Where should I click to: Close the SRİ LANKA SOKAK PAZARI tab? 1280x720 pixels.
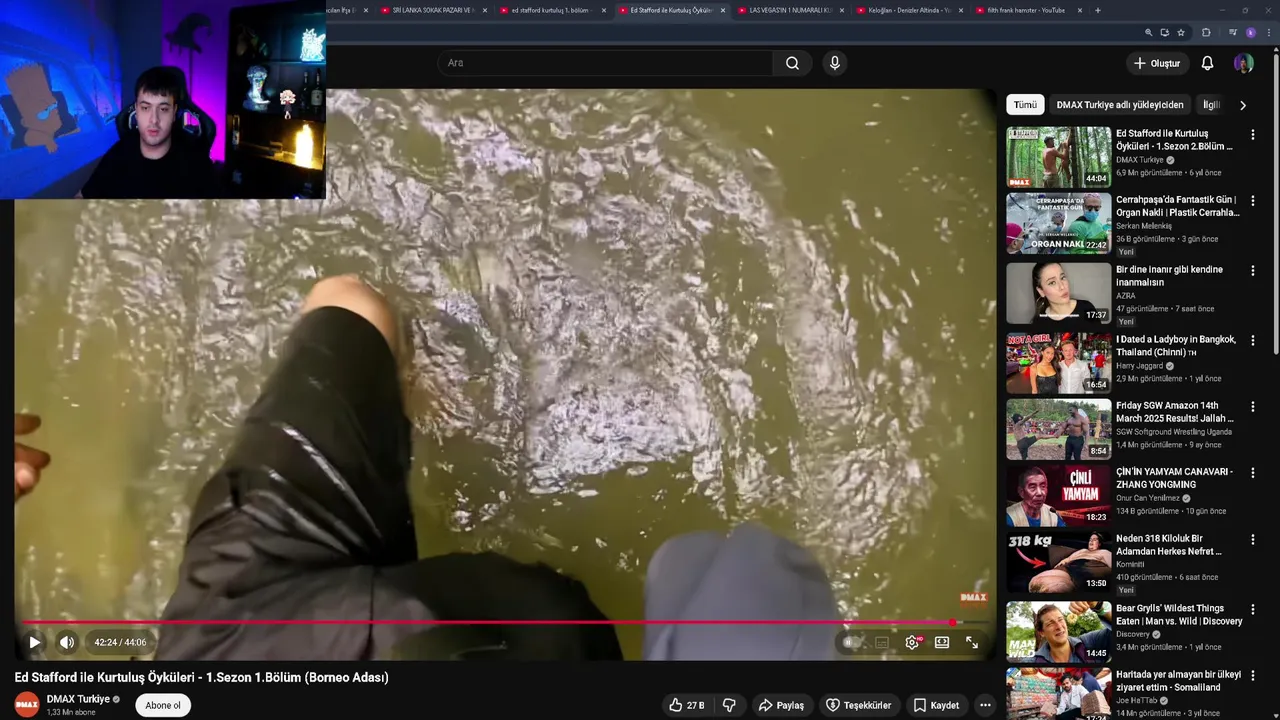(x=485, y=10)
